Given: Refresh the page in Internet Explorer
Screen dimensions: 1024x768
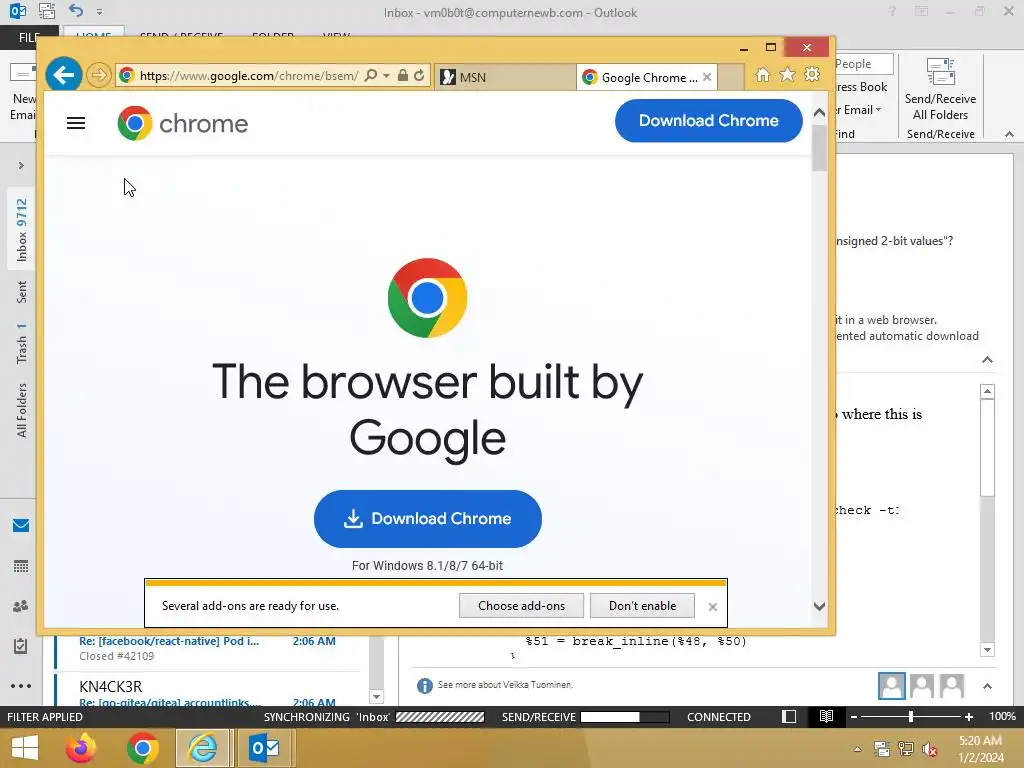Looking at the screenshot, I should coord(419,76).
